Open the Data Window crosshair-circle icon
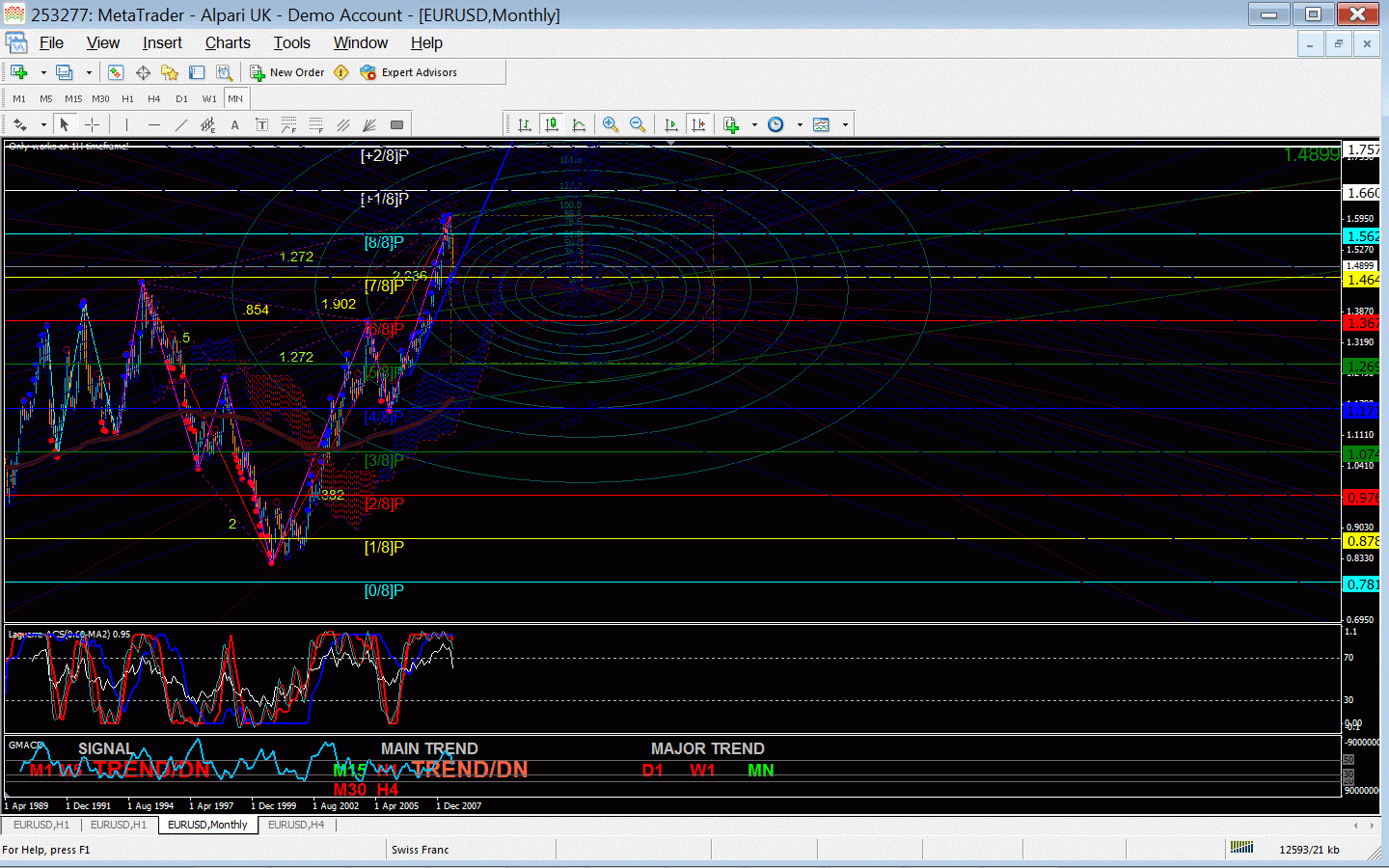The width and height of the screenshot is (1389, 868). pyautogui.click(x=143, y=72)
